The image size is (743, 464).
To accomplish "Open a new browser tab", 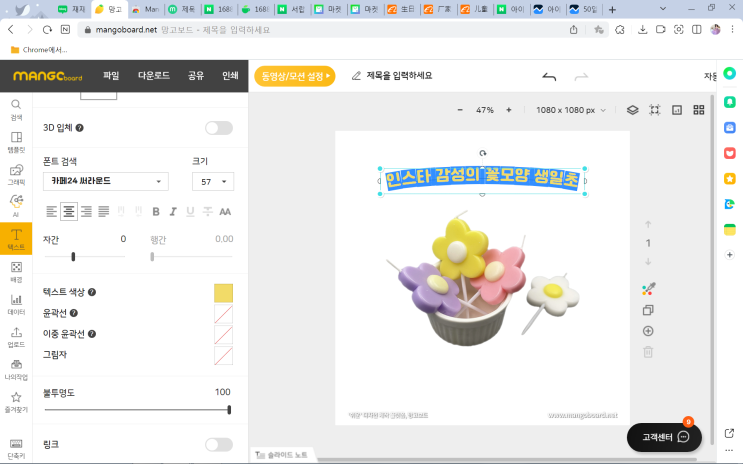I will tap(612, 9).
